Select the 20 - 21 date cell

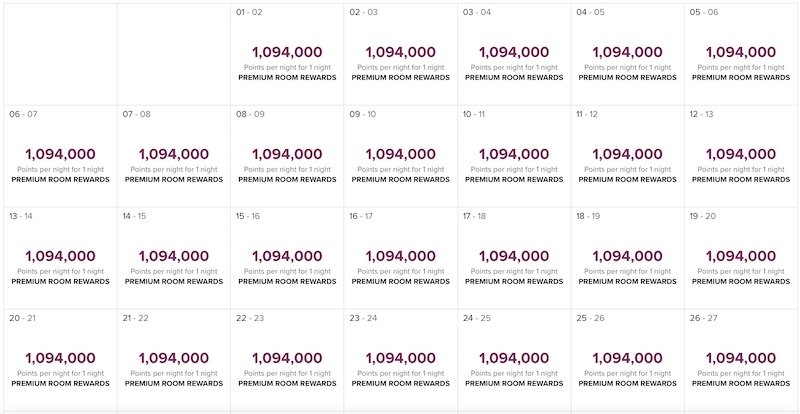point(60,360)
